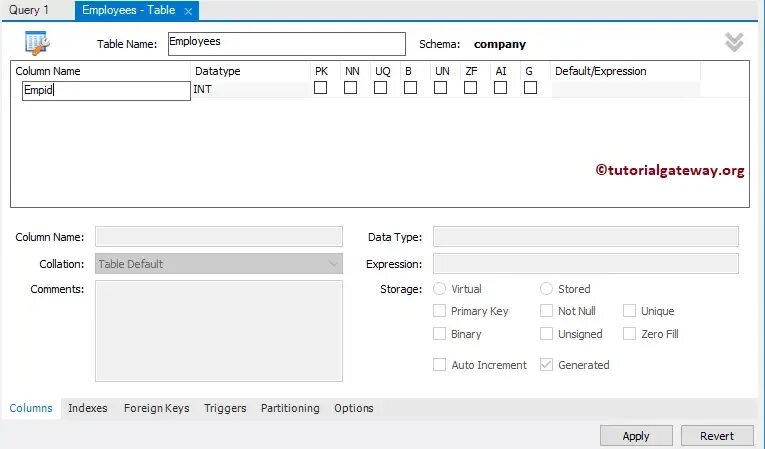Image resolution: width=765 pixels, height=449 pixels.
Task: Check the UN checkbox for Empid
Action: [x=441, y=88]
